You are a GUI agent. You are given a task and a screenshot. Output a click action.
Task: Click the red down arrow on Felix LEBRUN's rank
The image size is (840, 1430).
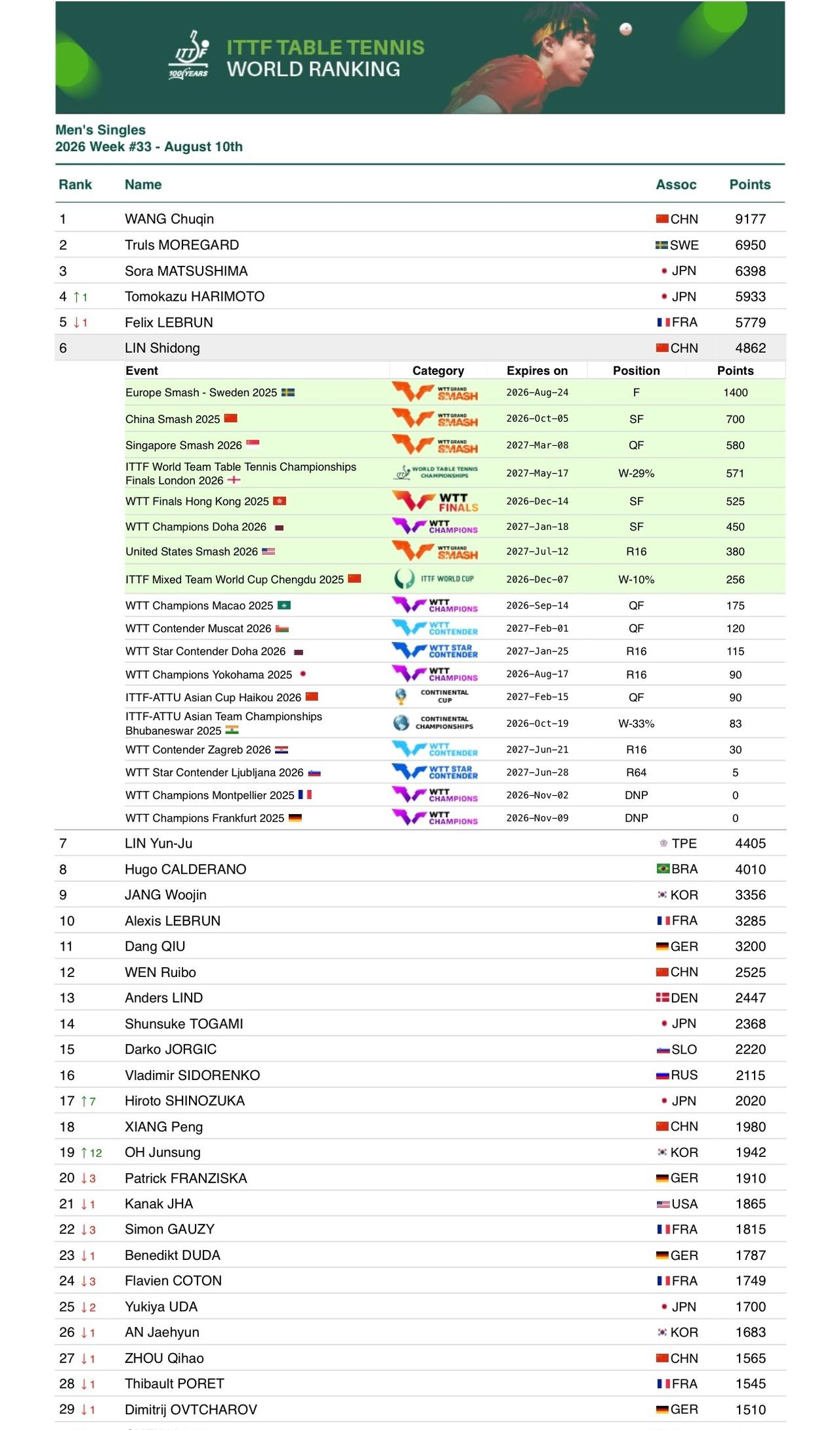(x=77, y=322)
